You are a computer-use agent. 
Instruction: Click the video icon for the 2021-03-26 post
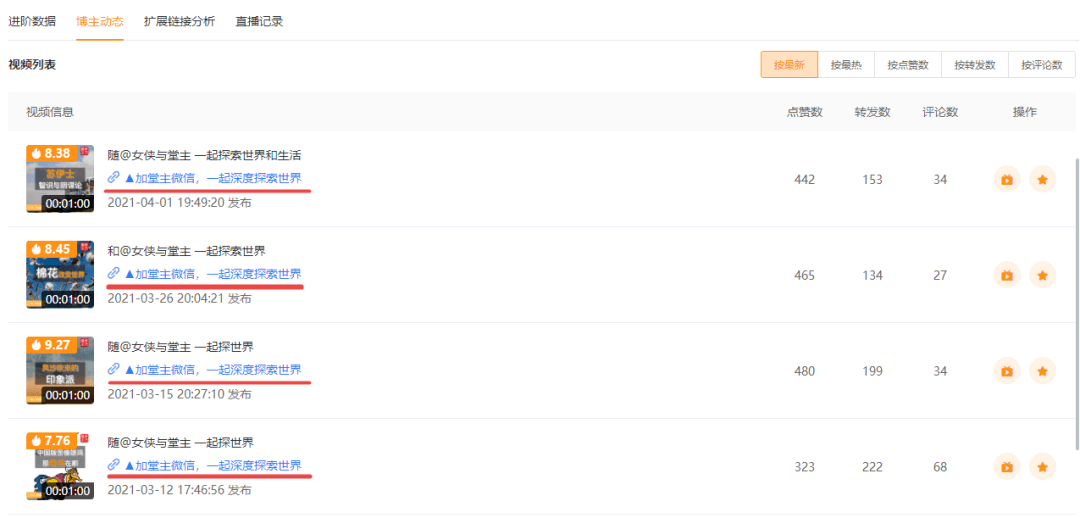[1007, 275]
